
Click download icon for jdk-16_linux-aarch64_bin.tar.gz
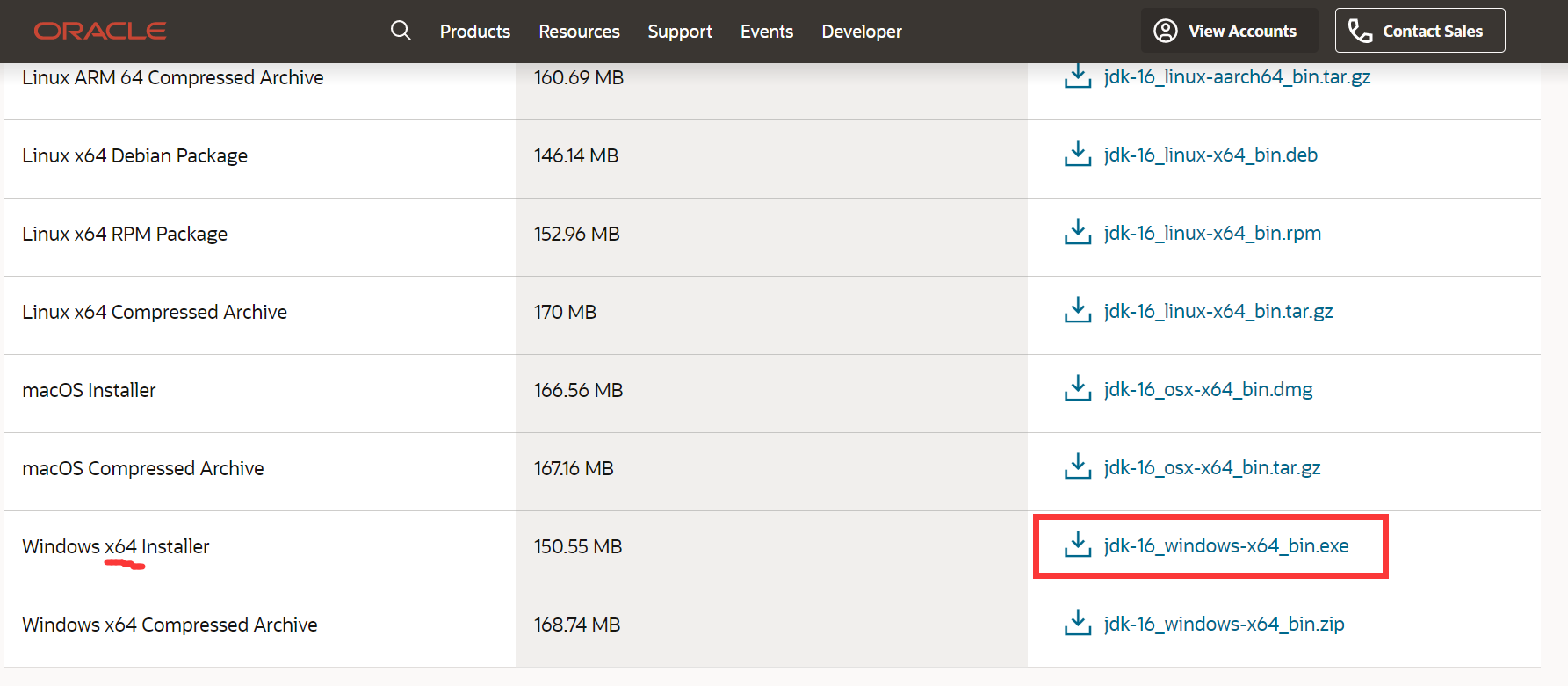1078,76
